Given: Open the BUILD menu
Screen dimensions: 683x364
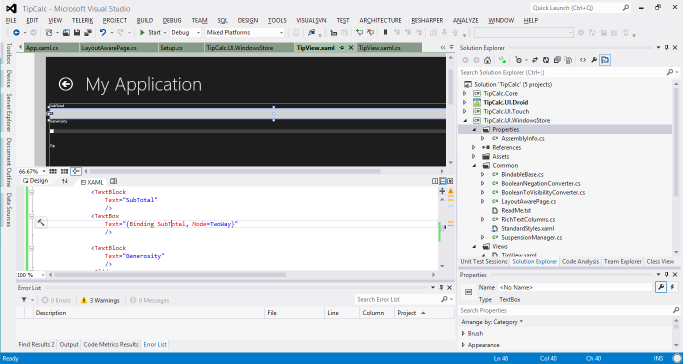Looking at the screenshot, I should tap(145, 20).
